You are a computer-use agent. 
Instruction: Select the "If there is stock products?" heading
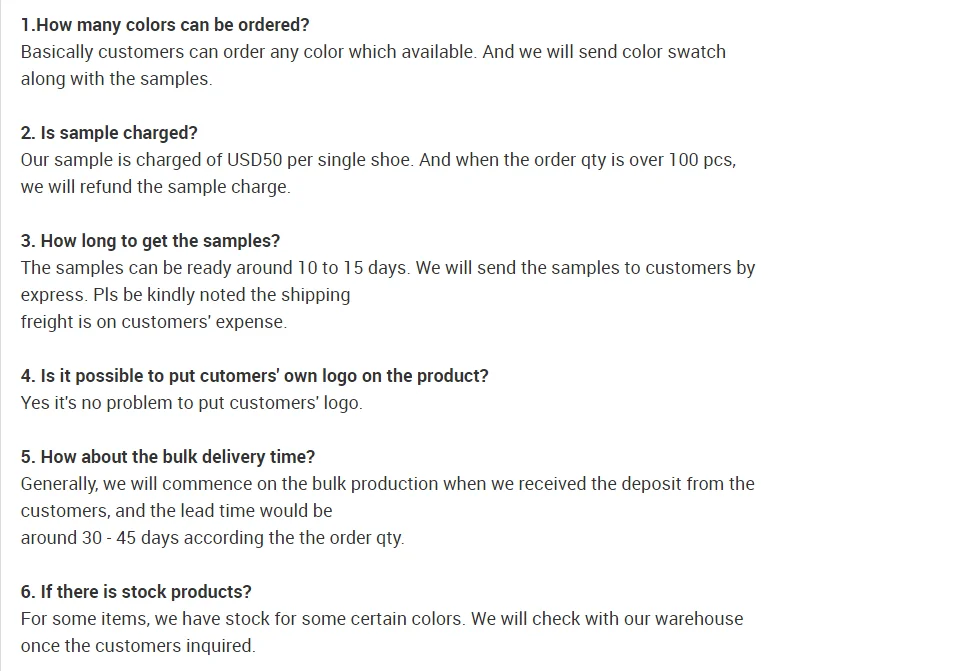coord(136,592)
